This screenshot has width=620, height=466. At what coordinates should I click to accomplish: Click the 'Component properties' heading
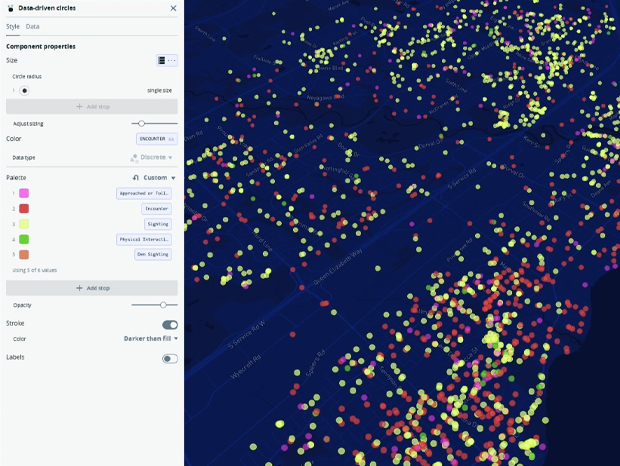tap(41, 47)
